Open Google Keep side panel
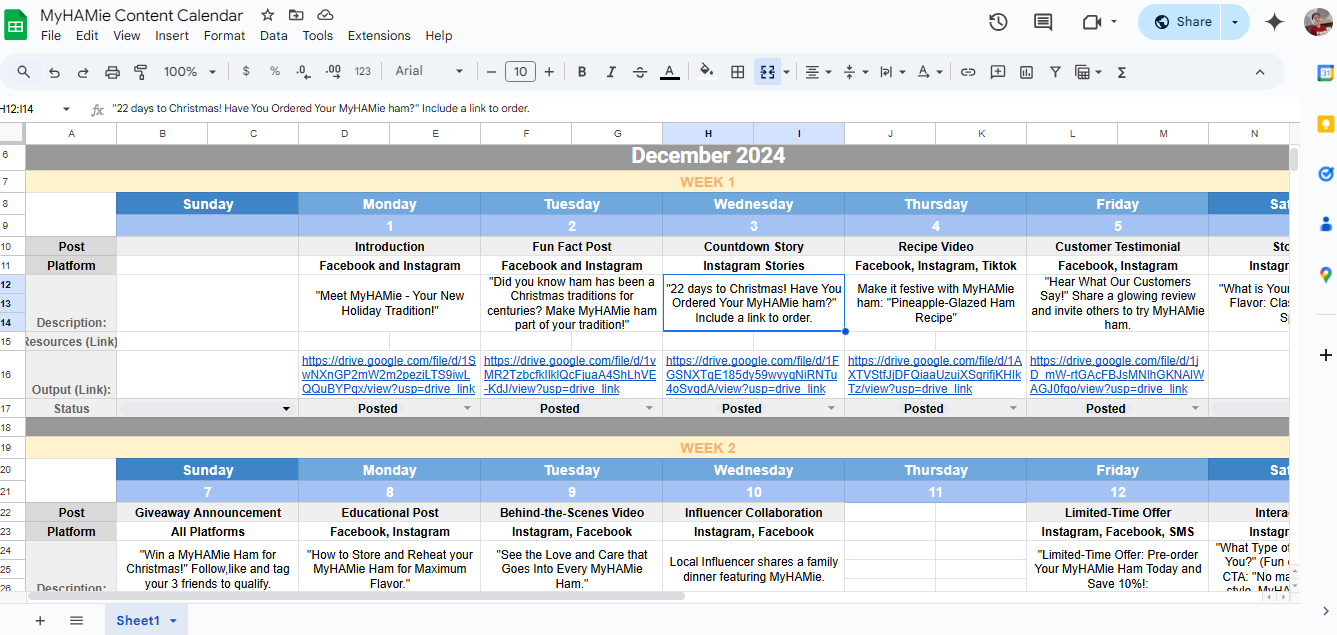Viewport: 1337px width, 635px height. 1325,124
